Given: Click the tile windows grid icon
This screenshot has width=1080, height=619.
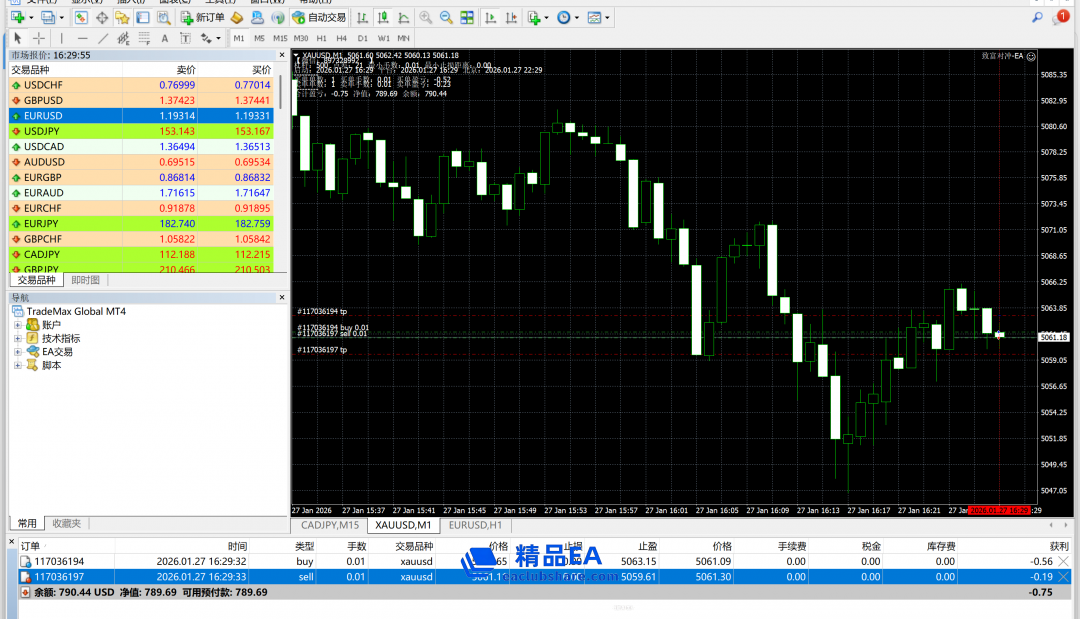Looking at the screenshot, I should click(467, 18).
